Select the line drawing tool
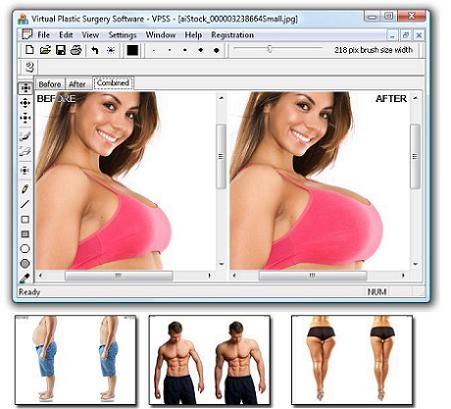451x409 pixels. [x=25, y=204]
